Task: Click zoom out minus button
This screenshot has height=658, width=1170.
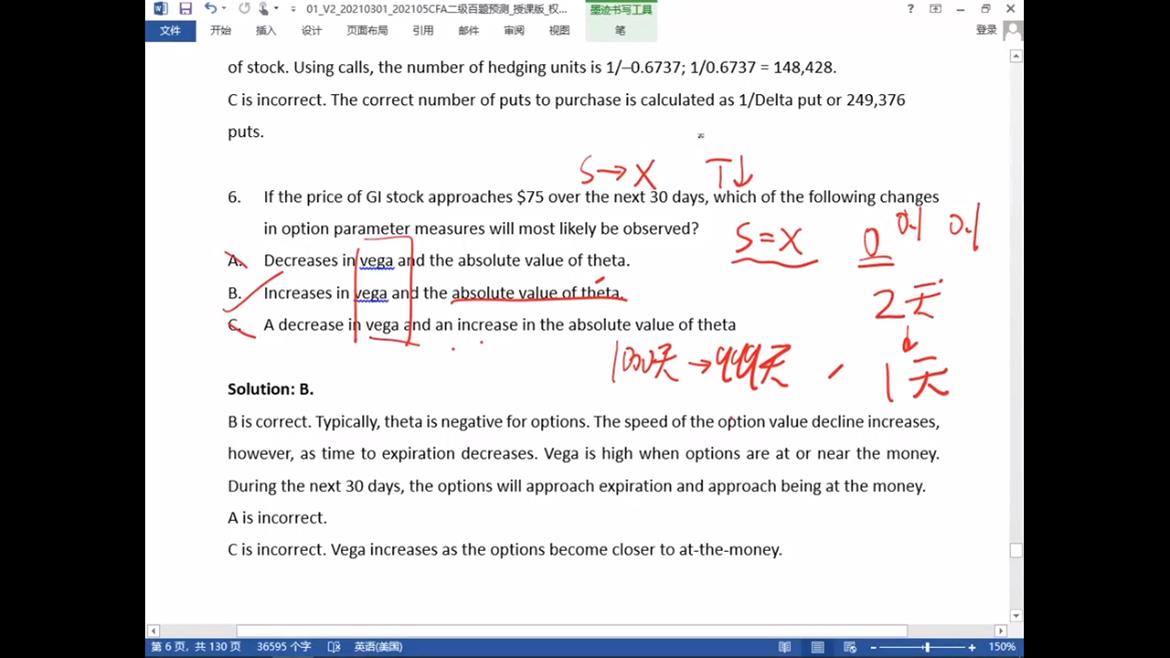Action: 873,648
